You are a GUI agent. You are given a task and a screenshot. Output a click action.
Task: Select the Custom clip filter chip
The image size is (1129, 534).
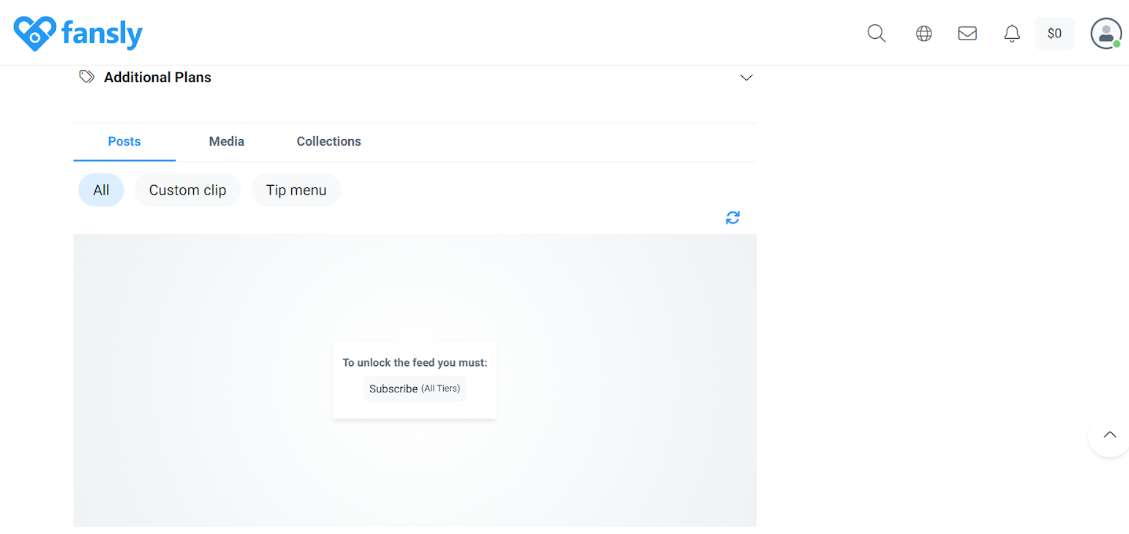point(187,190)
